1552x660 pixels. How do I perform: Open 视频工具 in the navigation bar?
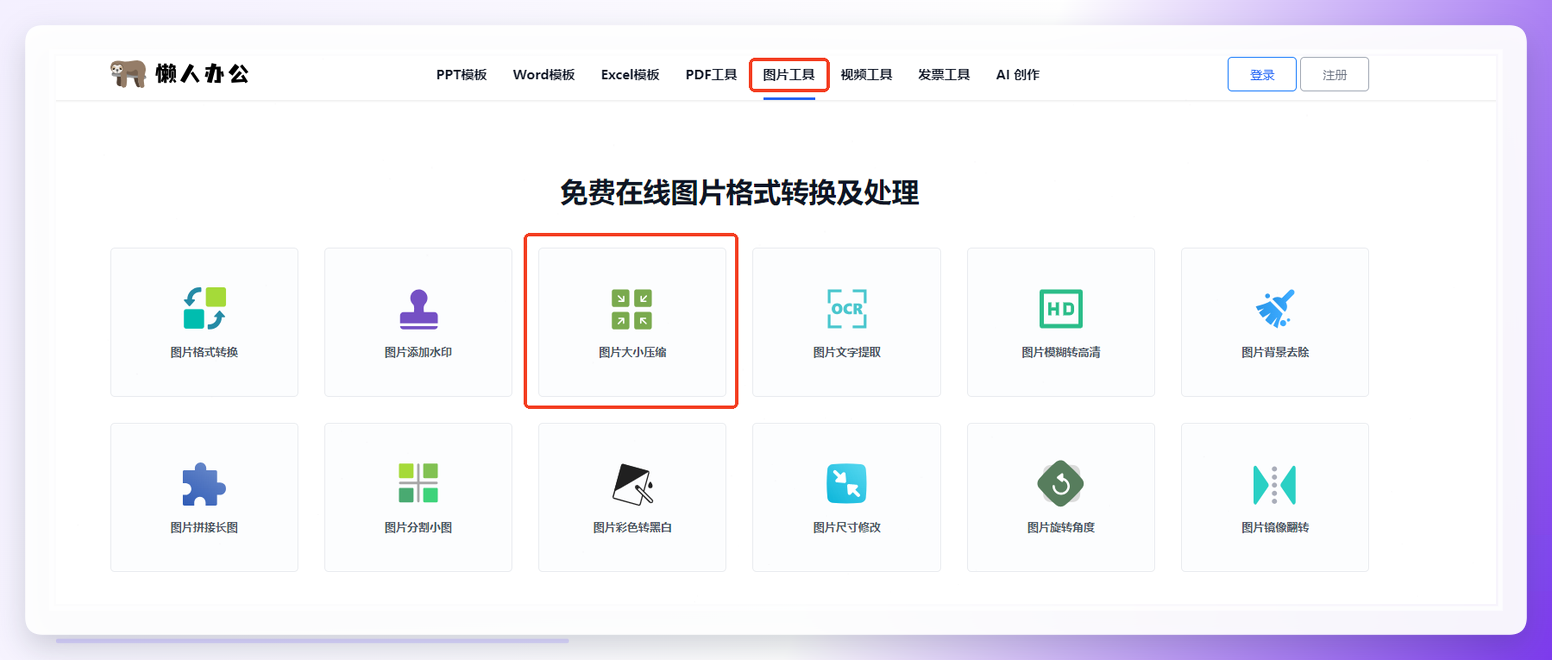(866, 74)
